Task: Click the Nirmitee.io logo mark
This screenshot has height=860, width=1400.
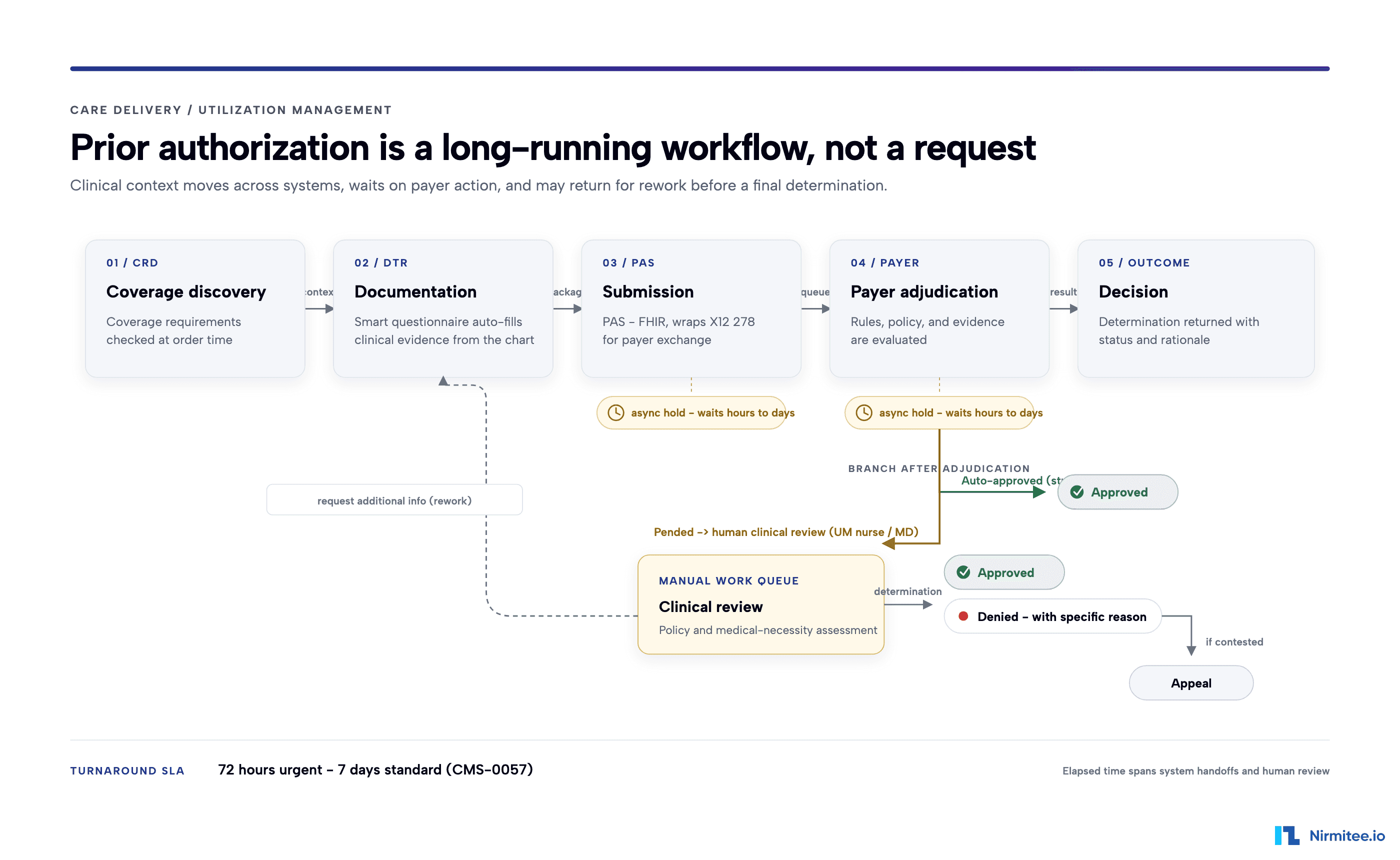Action: [x=1287, y=835]
